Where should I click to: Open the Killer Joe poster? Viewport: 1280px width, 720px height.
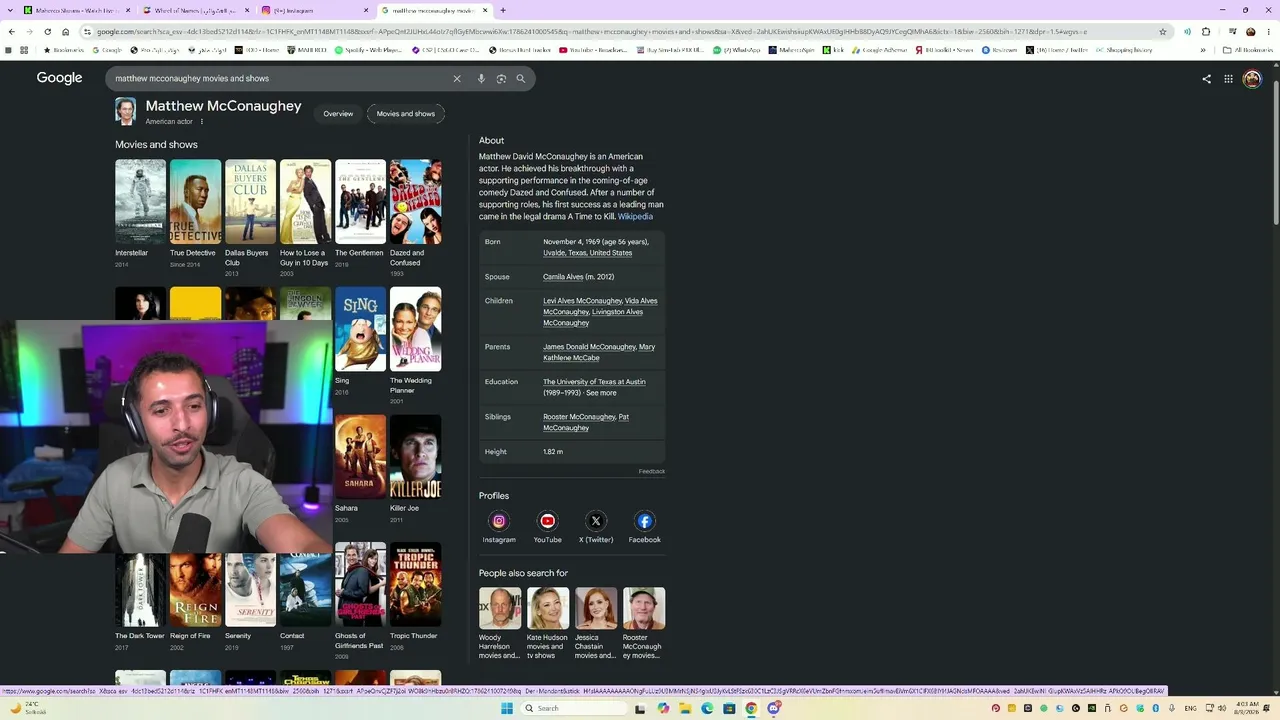click(415, 457)
